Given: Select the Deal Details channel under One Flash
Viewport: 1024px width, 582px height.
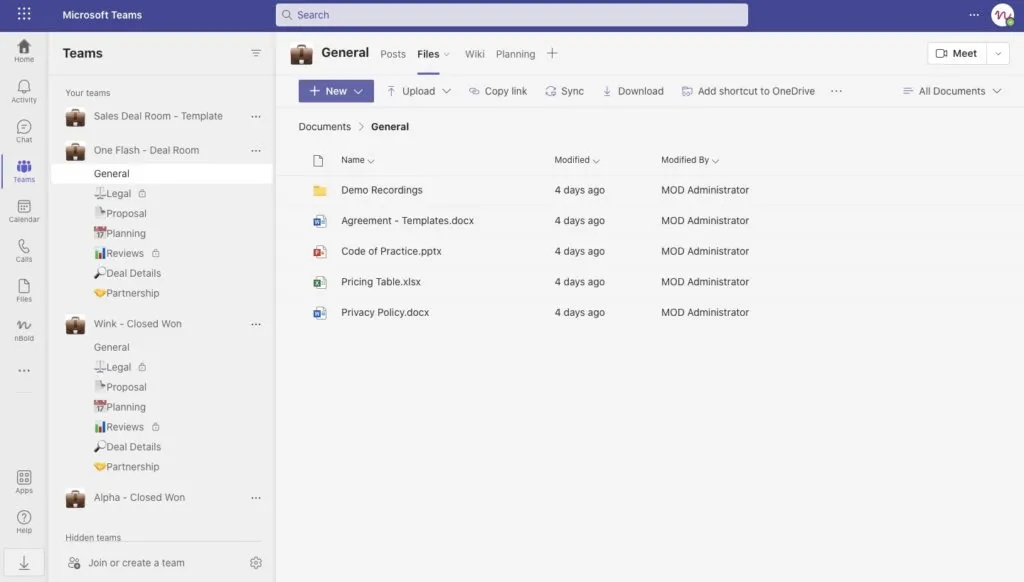Looking at the screenshot, I should pyautogui.click(x=127, y=273).
